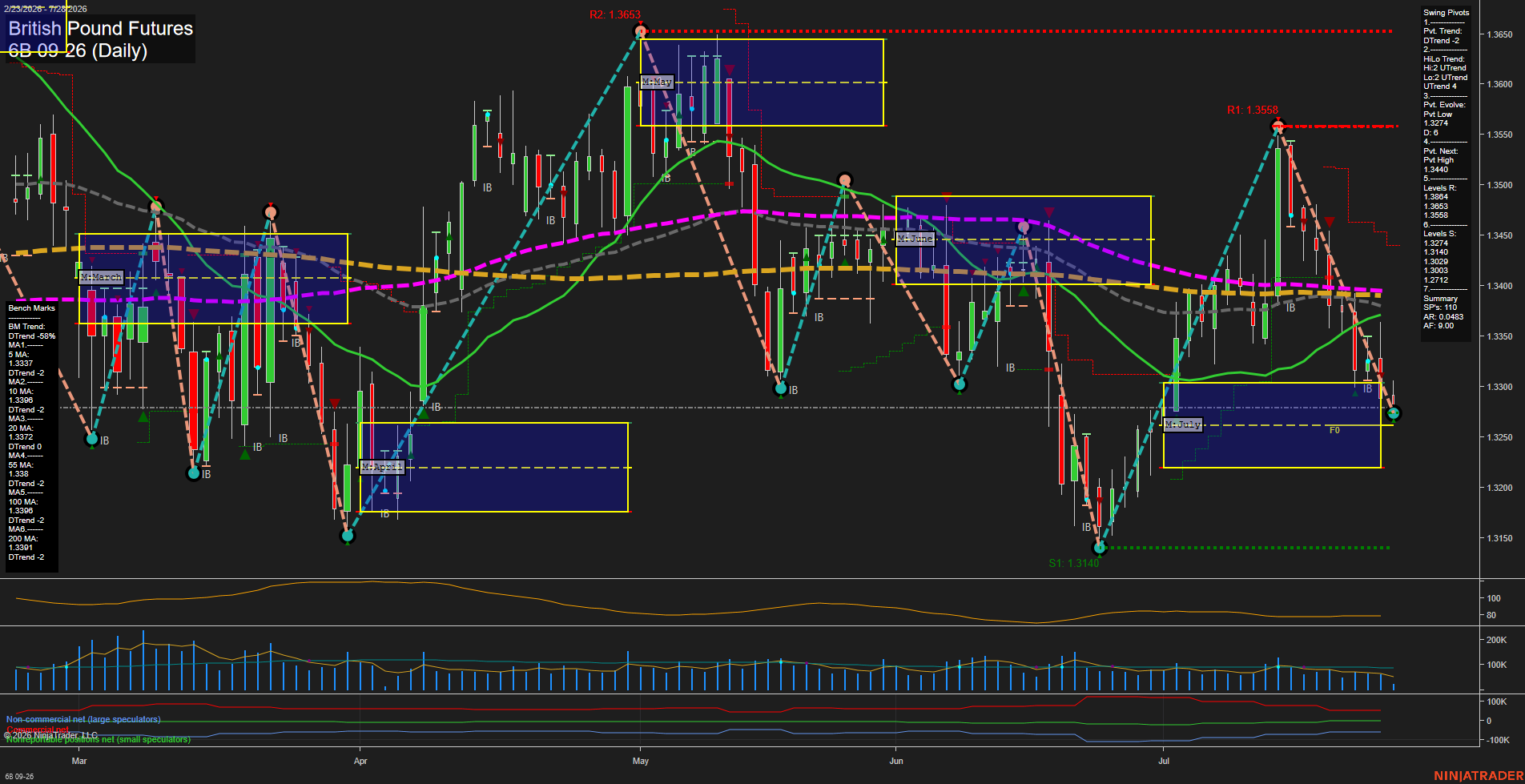
Task: Click the Levels R: heading in Swing Pivots
Action: 1440,188
